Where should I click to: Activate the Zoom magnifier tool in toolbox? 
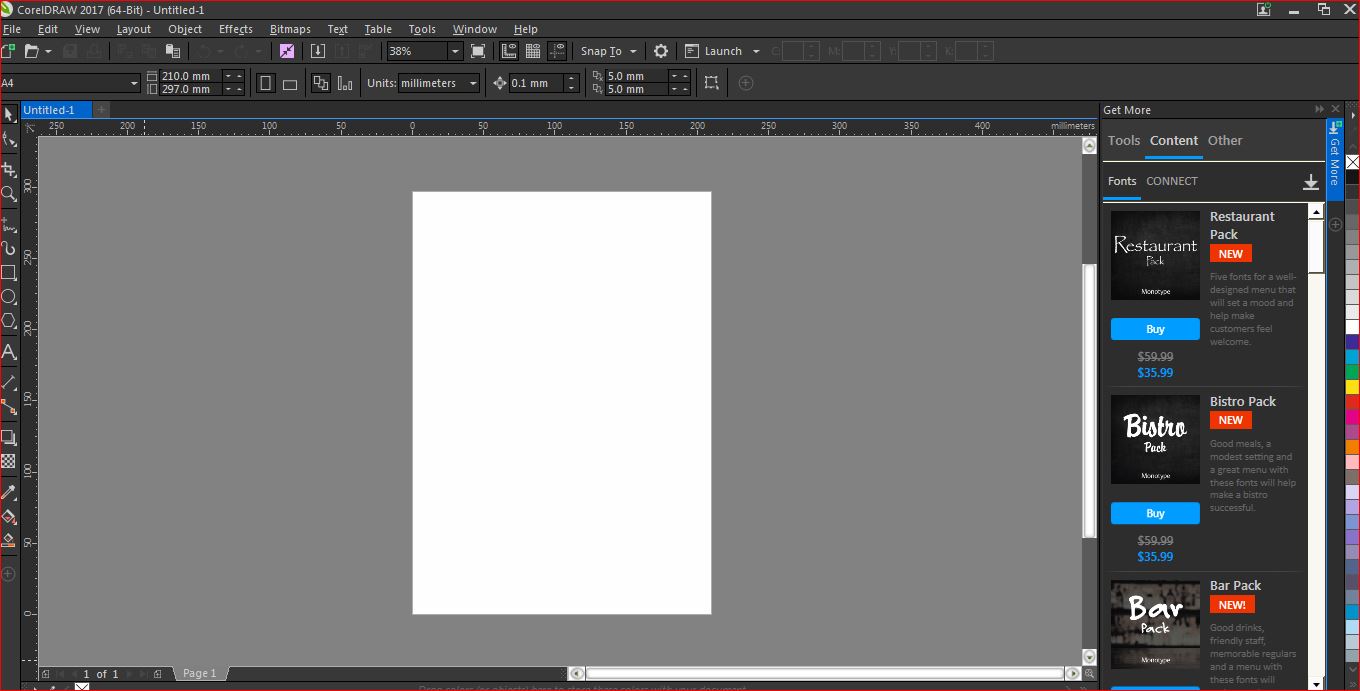pyautogui.click(x=9, y=194)
